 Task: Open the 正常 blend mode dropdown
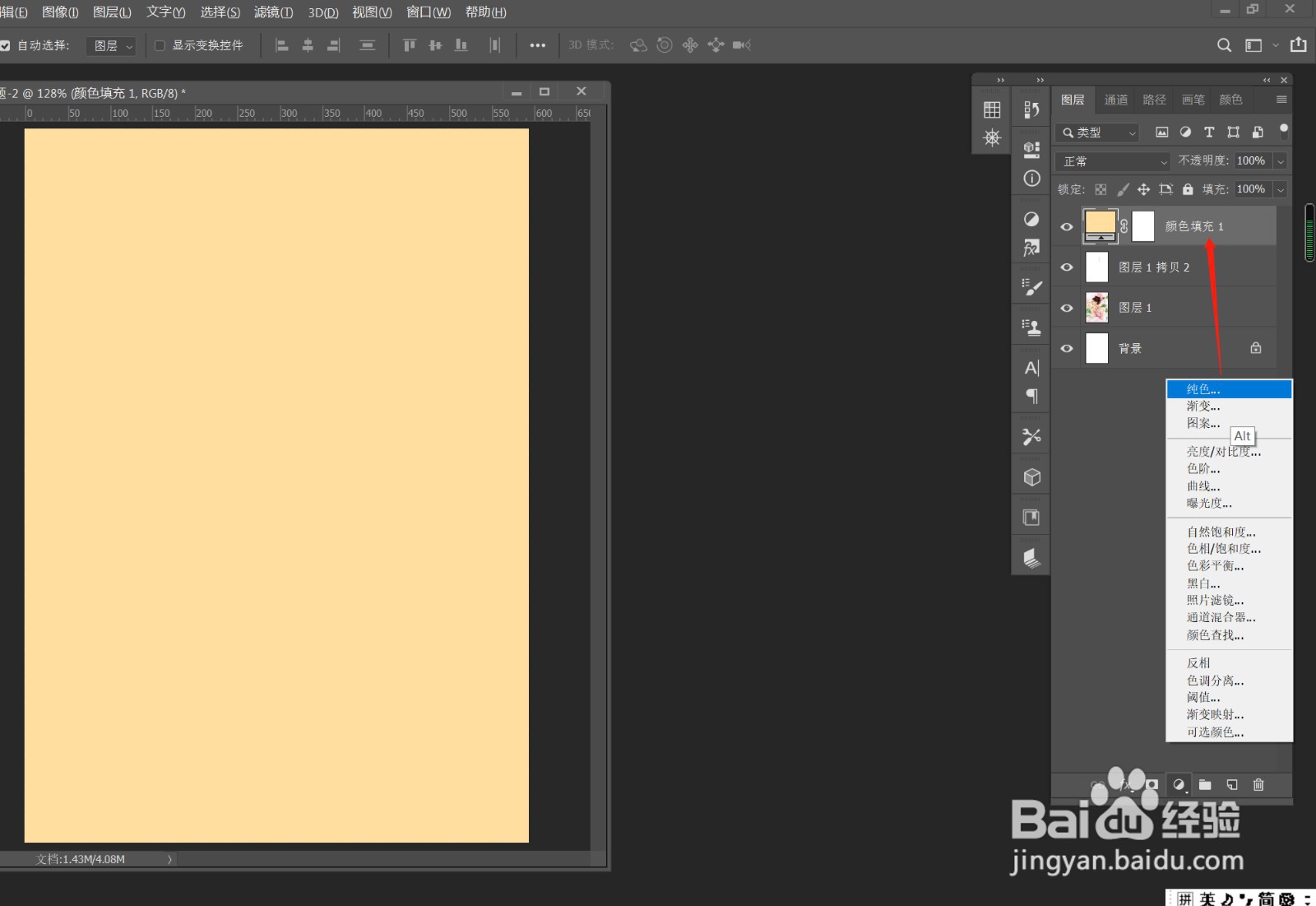pyautogui.click(x=1112, y=161)
